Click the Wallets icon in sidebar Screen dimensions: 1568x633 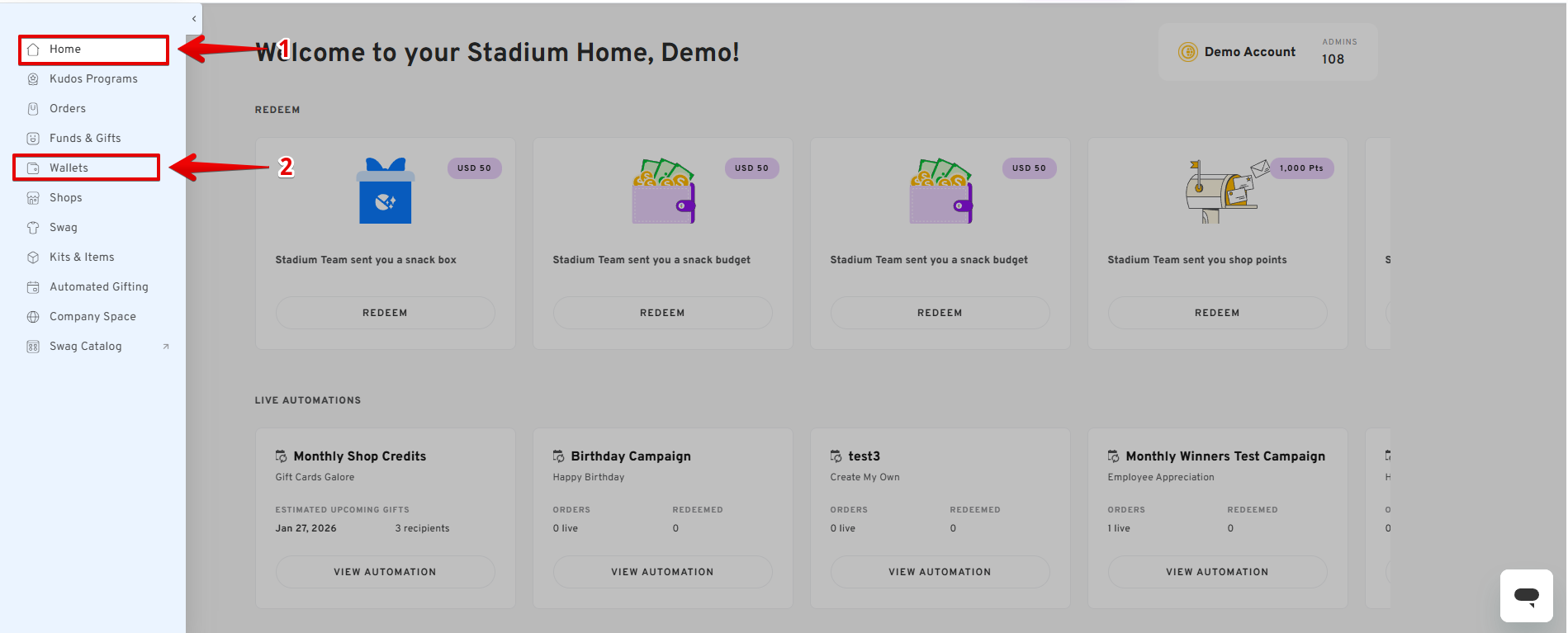coord(33,168)
